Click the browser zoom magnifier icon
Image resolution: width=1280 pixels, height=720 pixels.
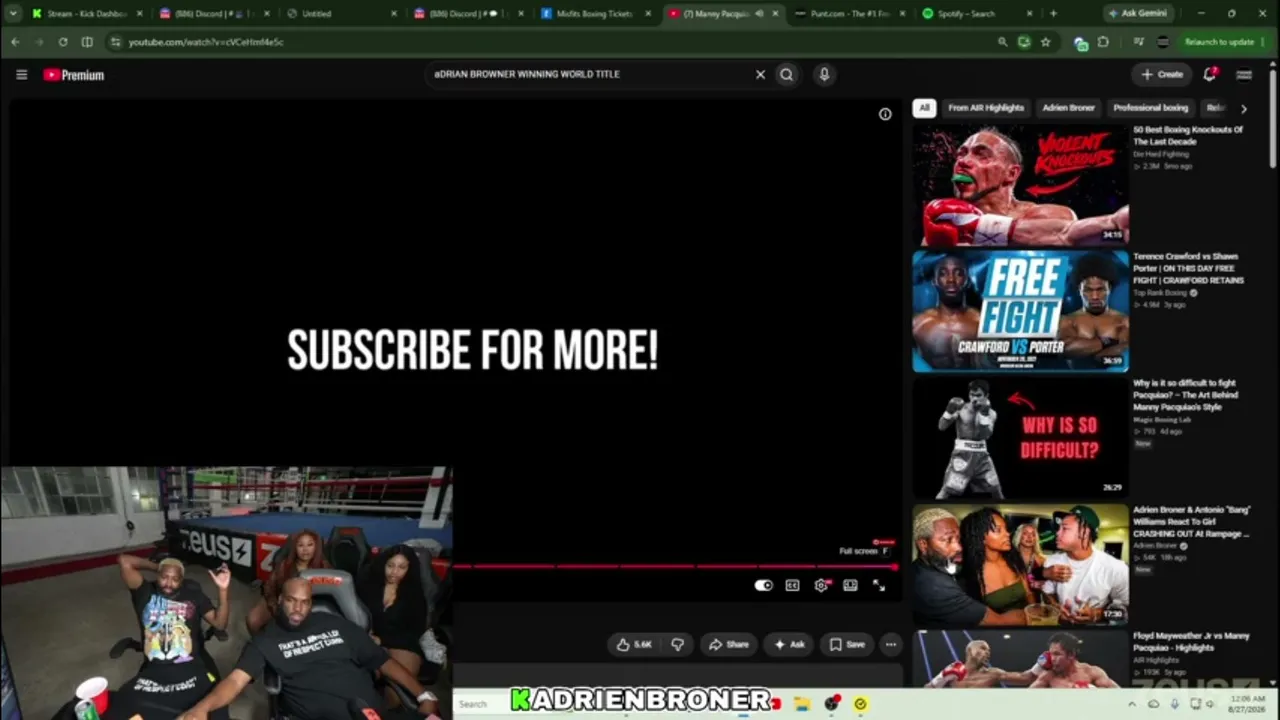pos(1003,42)
